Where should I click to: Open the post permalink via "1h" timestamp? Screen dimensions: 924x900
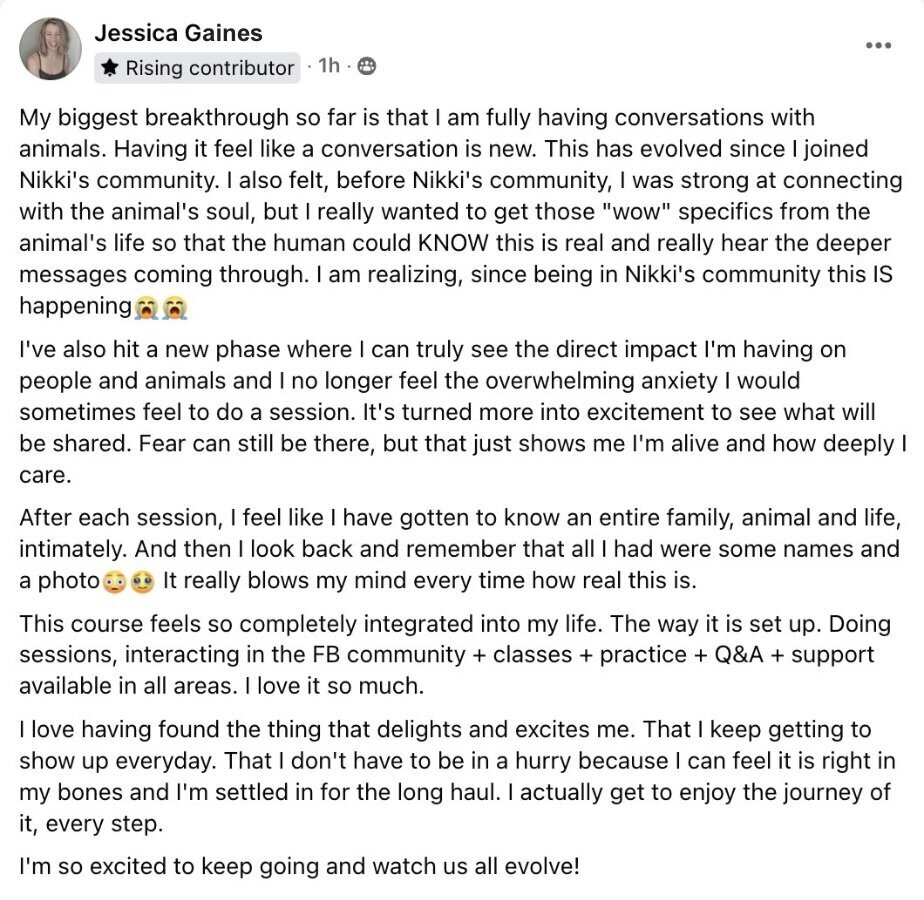pyautogui.click(x=329, y=65)
